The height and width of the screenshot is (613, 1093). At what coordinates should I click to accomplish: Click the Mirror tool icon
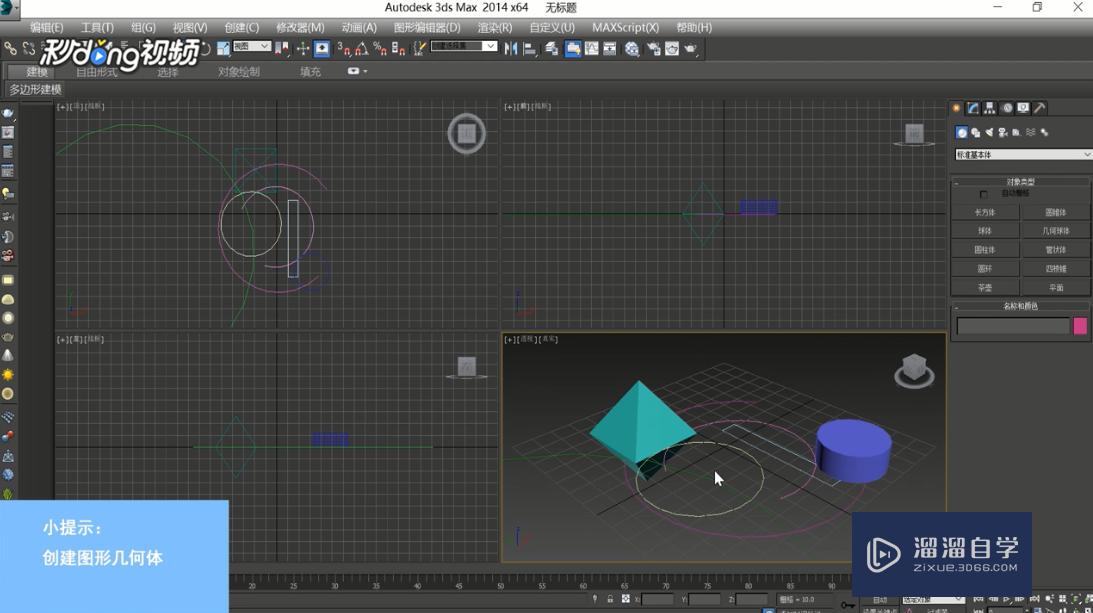coord(511,48)
